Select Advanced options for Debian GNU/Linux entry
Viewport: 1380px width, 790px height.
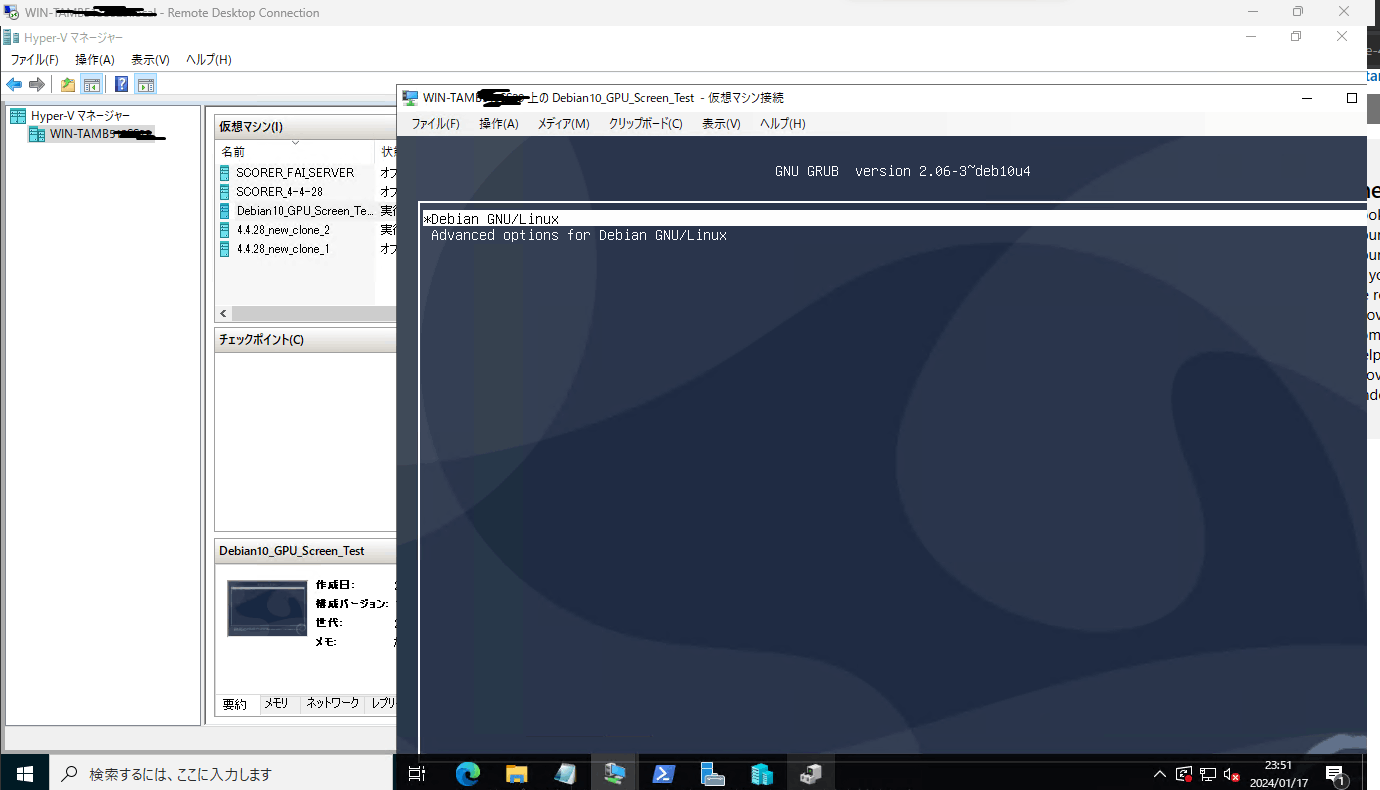tap(578, 236)
